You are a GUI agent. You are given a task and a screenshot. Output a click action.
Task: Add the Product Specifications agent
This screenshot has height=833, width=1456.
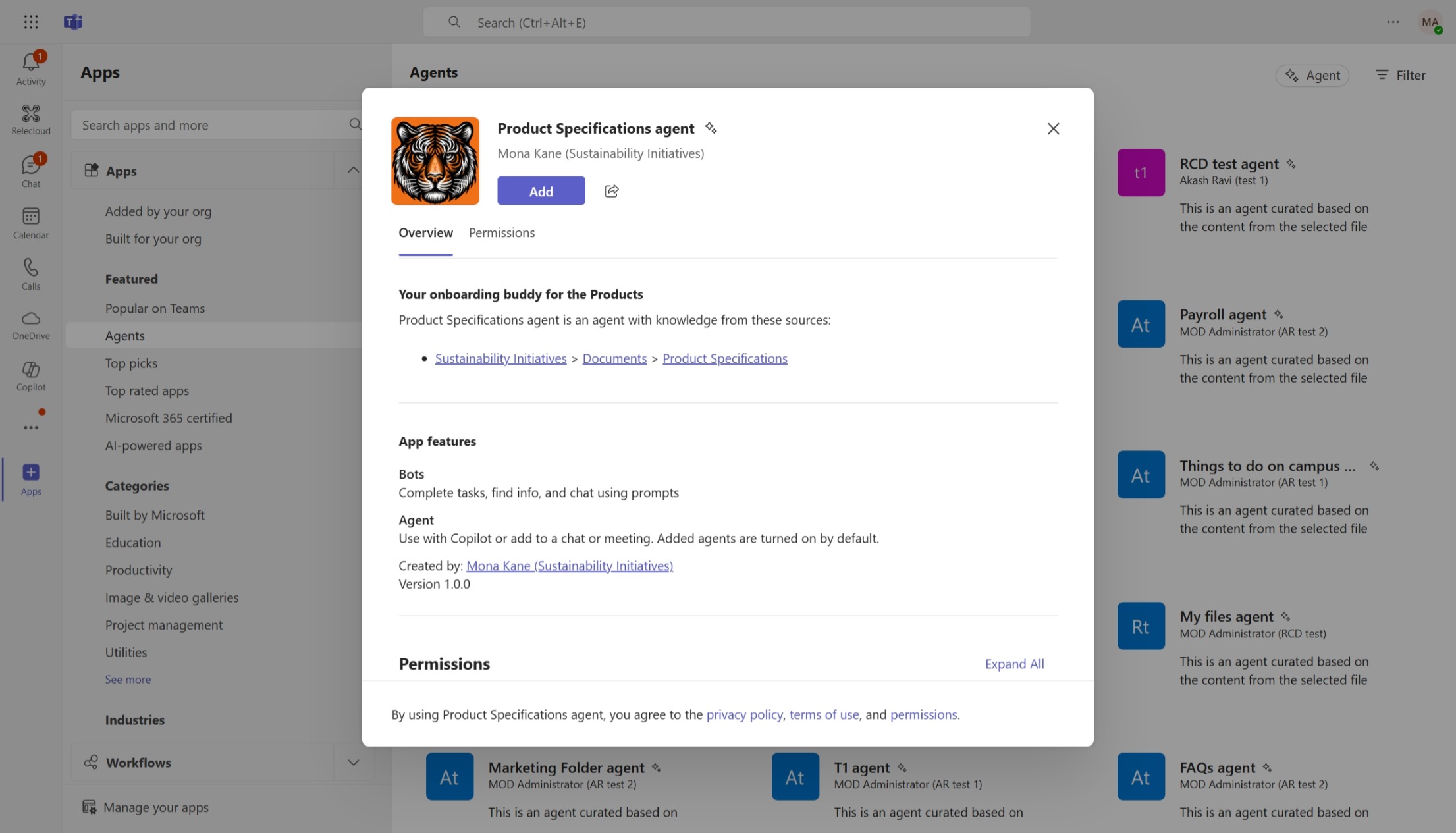click(x=541, y=191)
